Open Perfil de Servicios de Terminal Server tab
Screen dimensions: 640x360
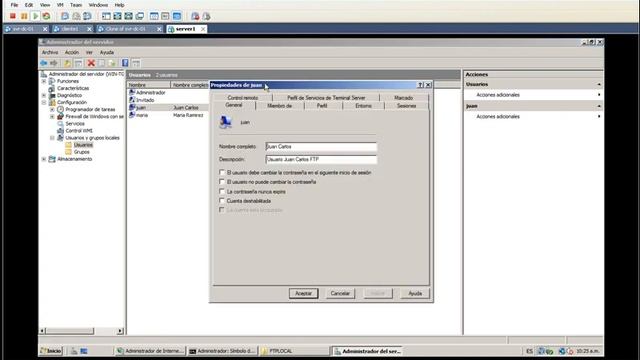tap(326, 98)
